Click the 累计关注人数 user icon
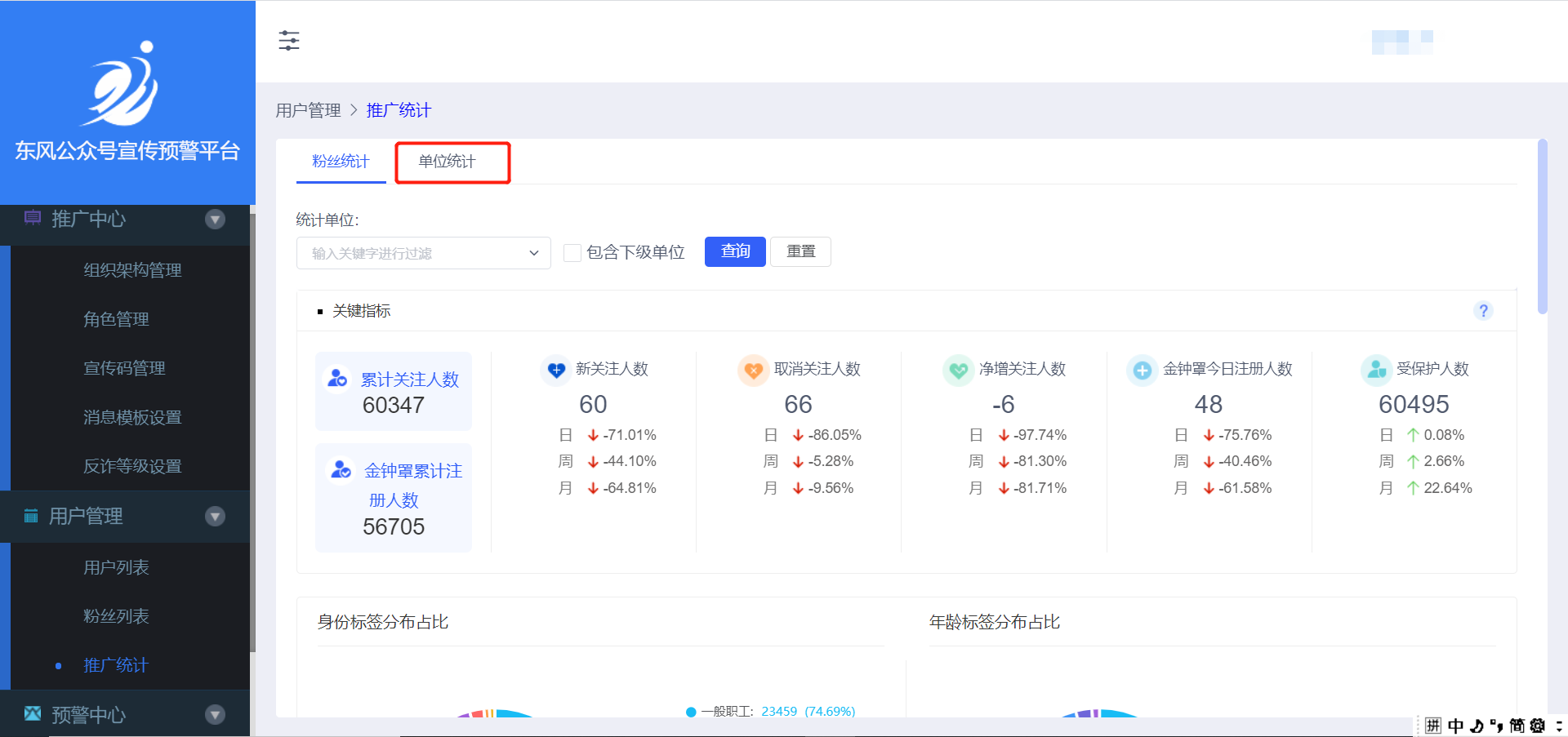The width and height of the screenshot is (1568, 737). point(337,379)
